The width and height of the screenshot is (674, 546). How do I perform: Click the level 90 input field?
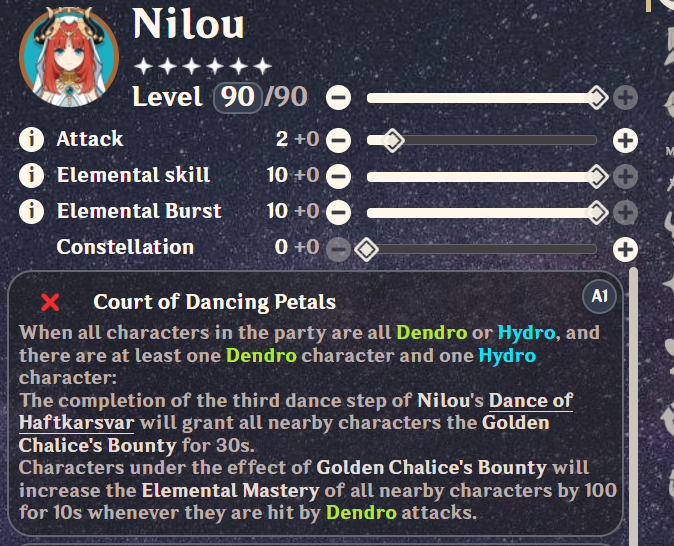click(x=240, y=97)
